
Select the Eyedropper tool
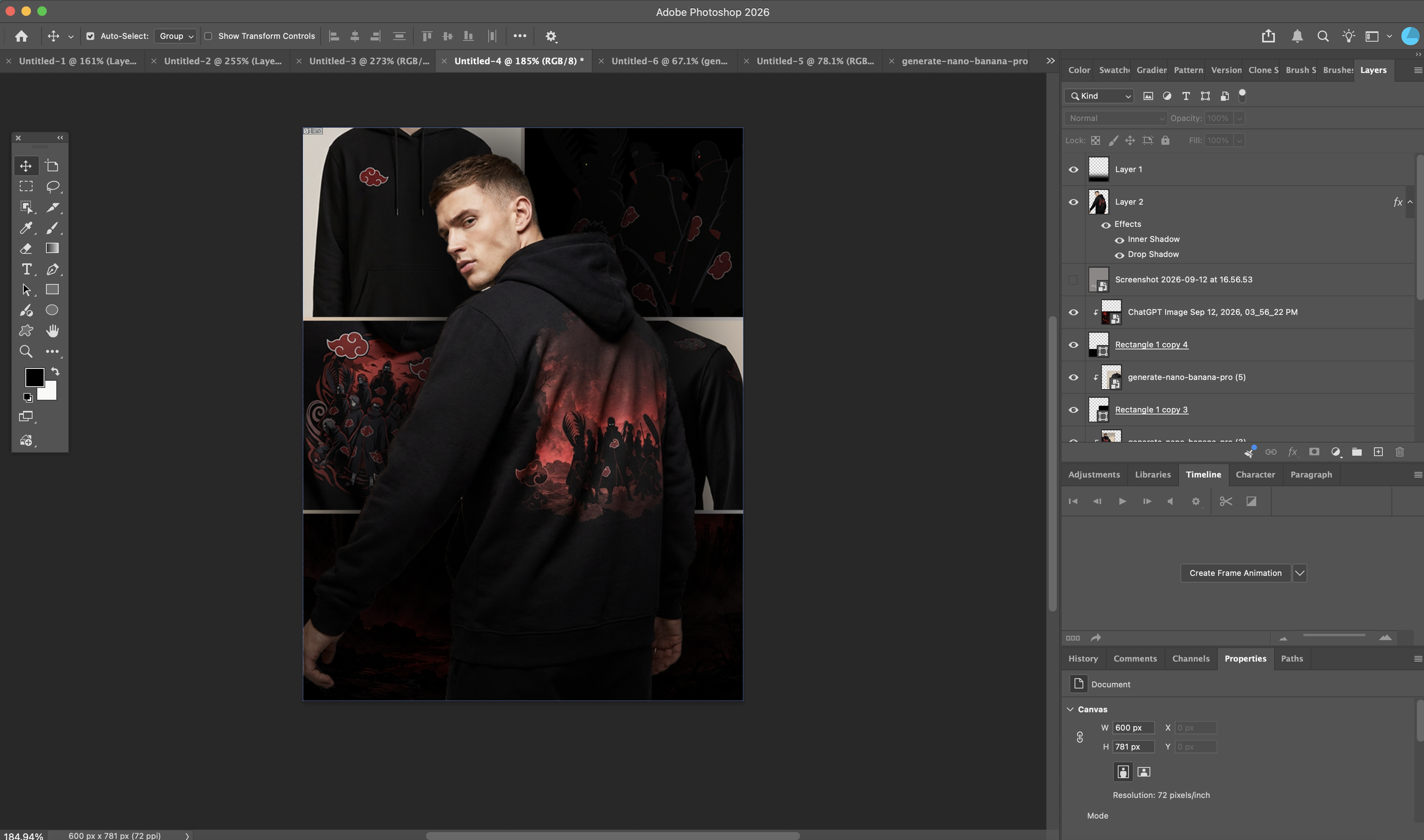pos(26,228)
